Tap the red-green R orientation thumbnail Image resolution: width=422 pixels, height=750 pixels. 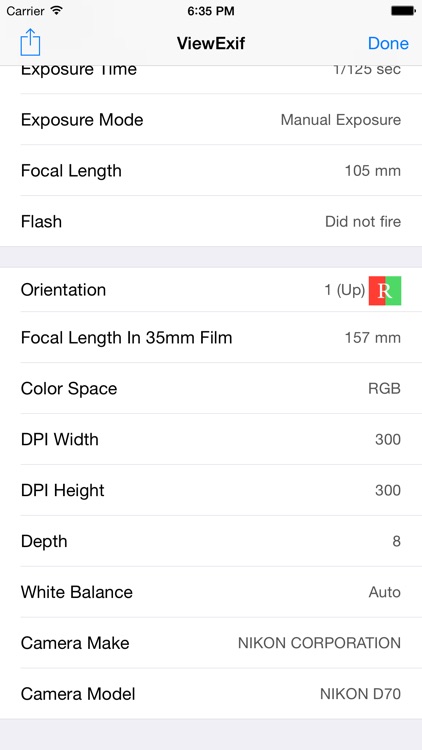point(385,290)
